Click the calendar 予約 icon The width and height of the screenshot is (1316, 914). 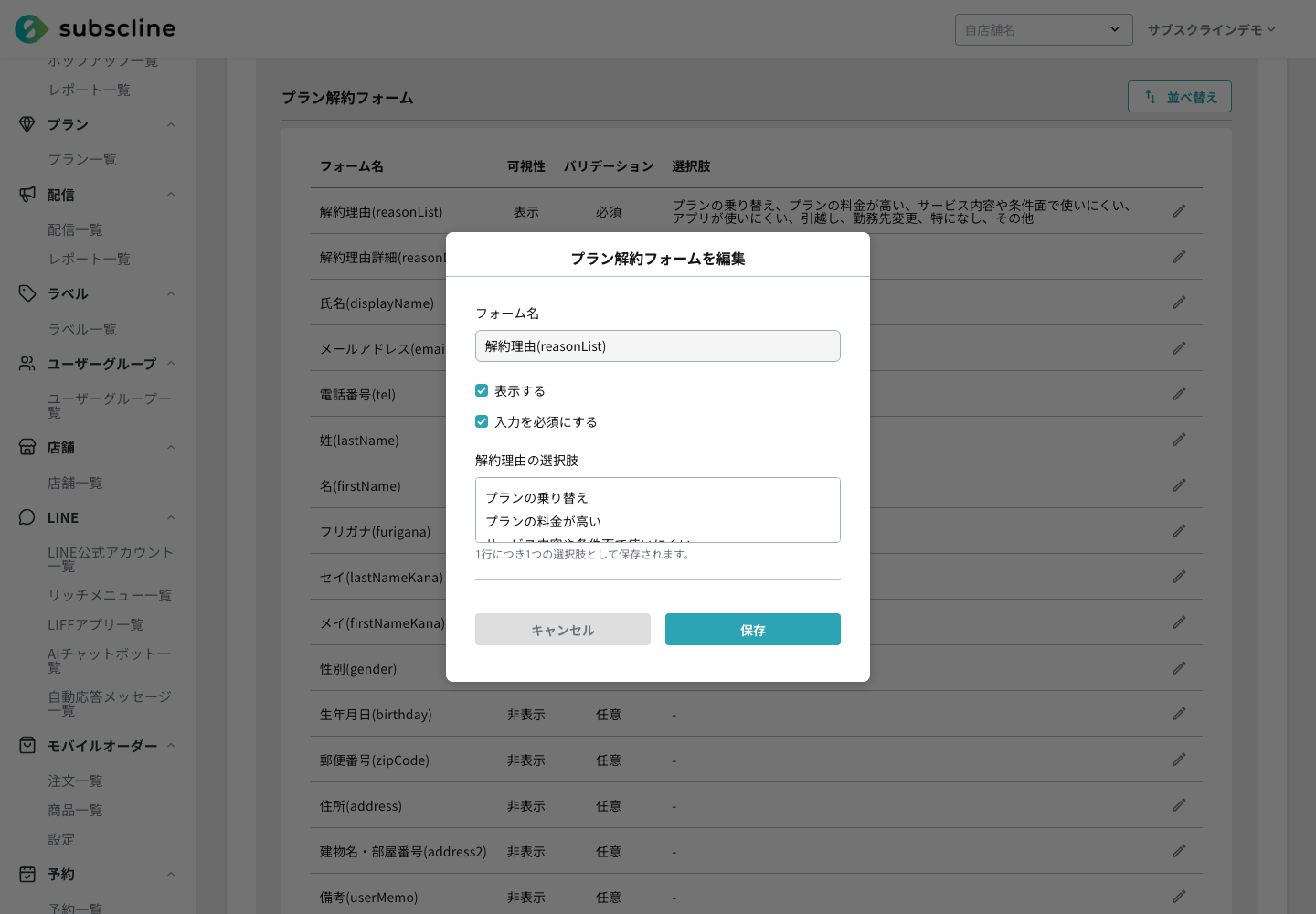point(27,874)
